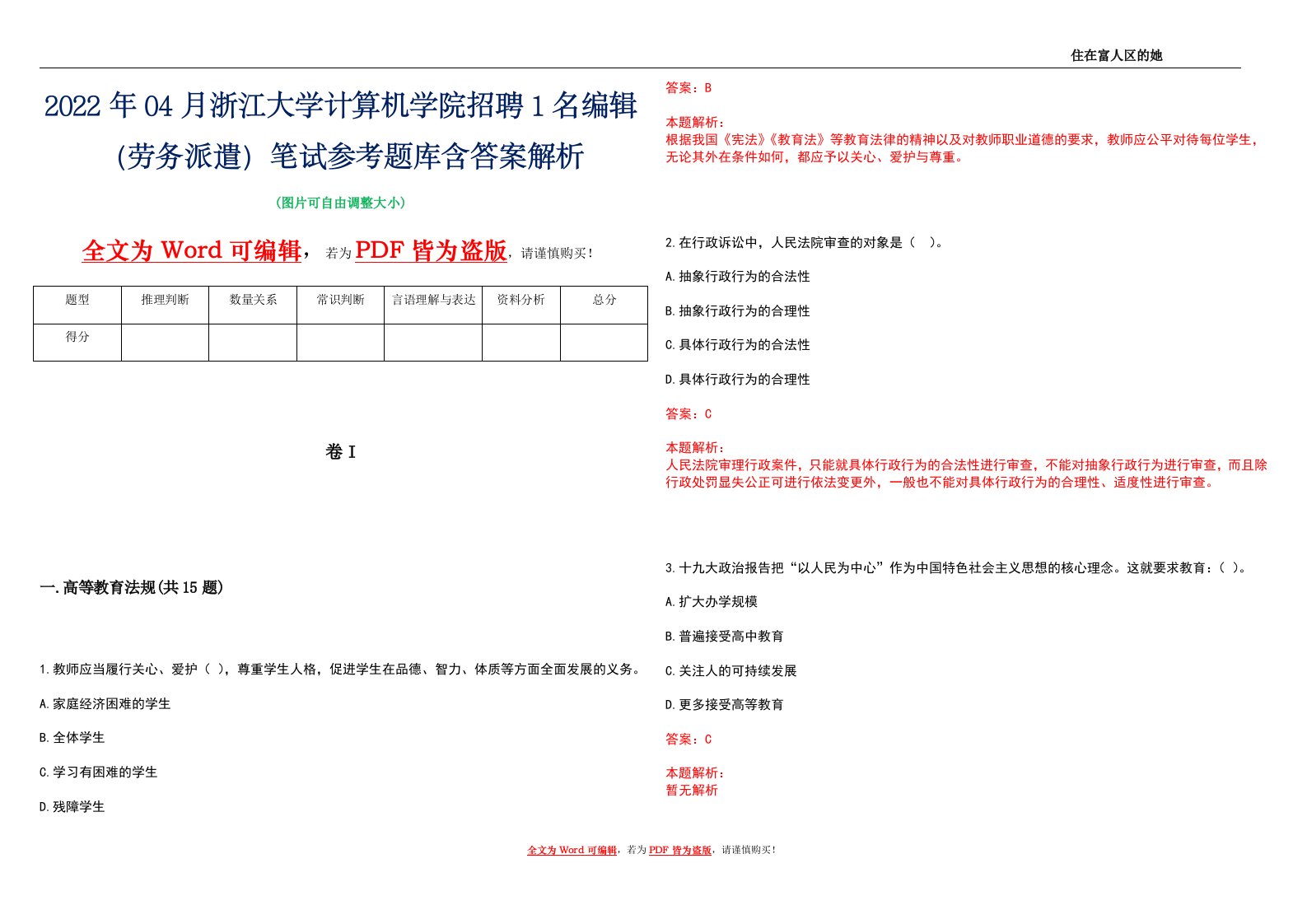Select option C.具体行政行为的合法性
This screenshot has width=1307, height=924.
tap(738, 345)
